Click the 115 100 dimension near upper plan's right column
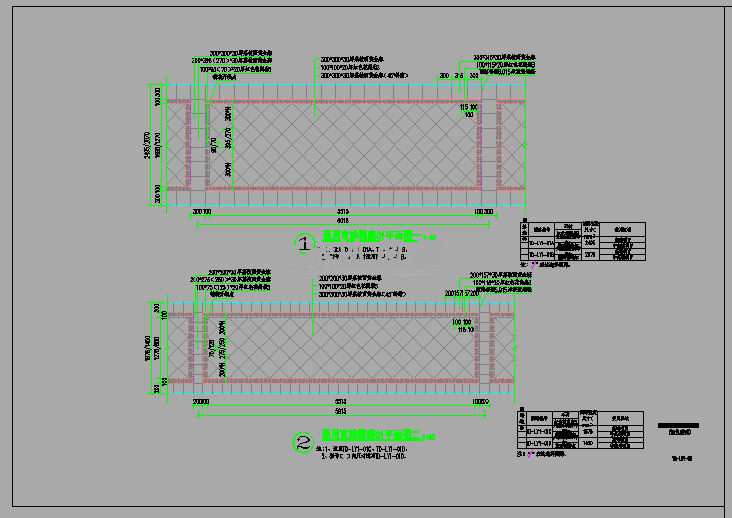 point(469,106)
